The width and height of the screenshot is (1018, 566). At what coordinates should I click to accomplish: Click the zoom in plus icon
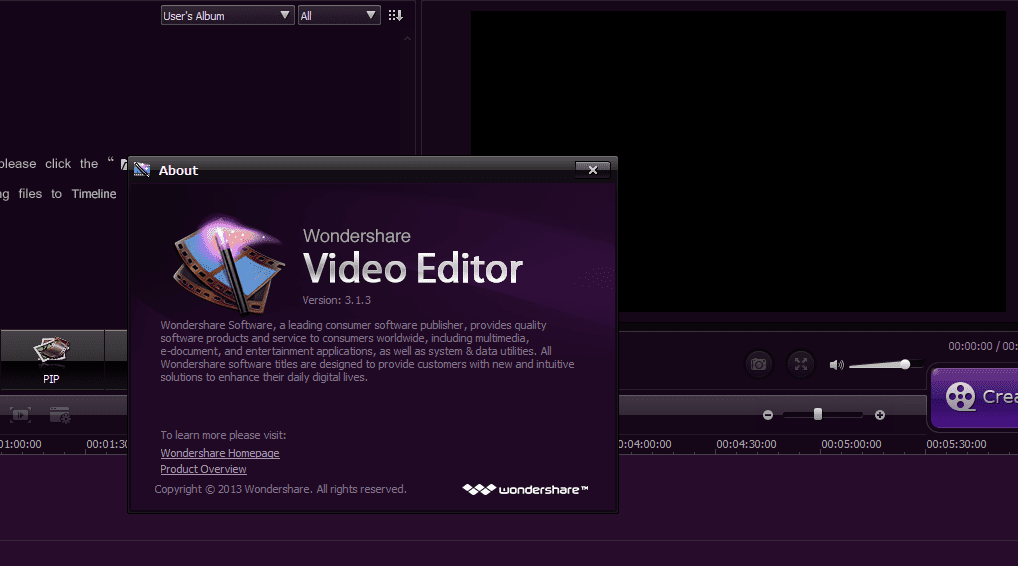880,415
